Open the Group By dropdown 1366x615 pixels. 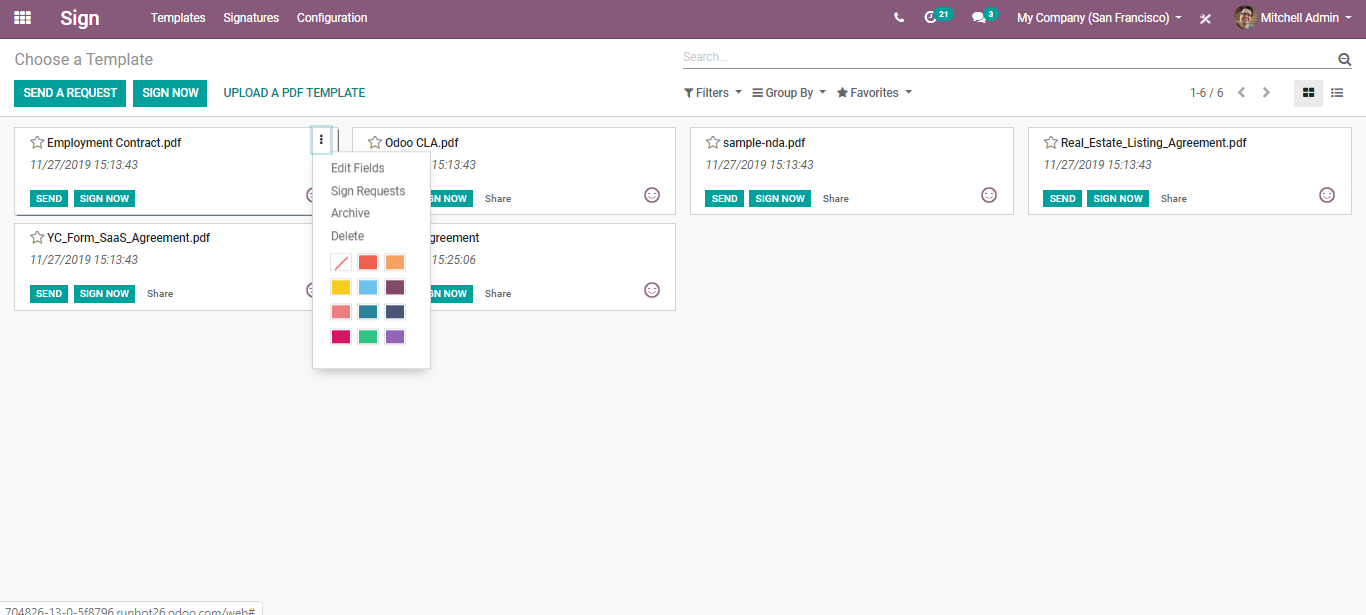click(x=788, y=93)
